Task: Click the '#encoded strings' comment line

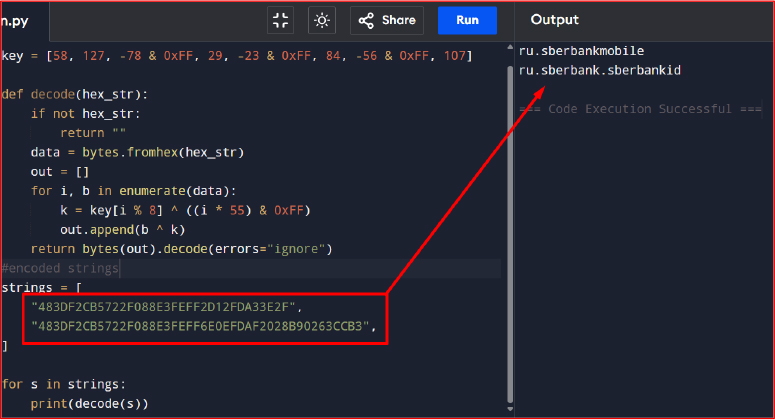Action: coord(60,268)
